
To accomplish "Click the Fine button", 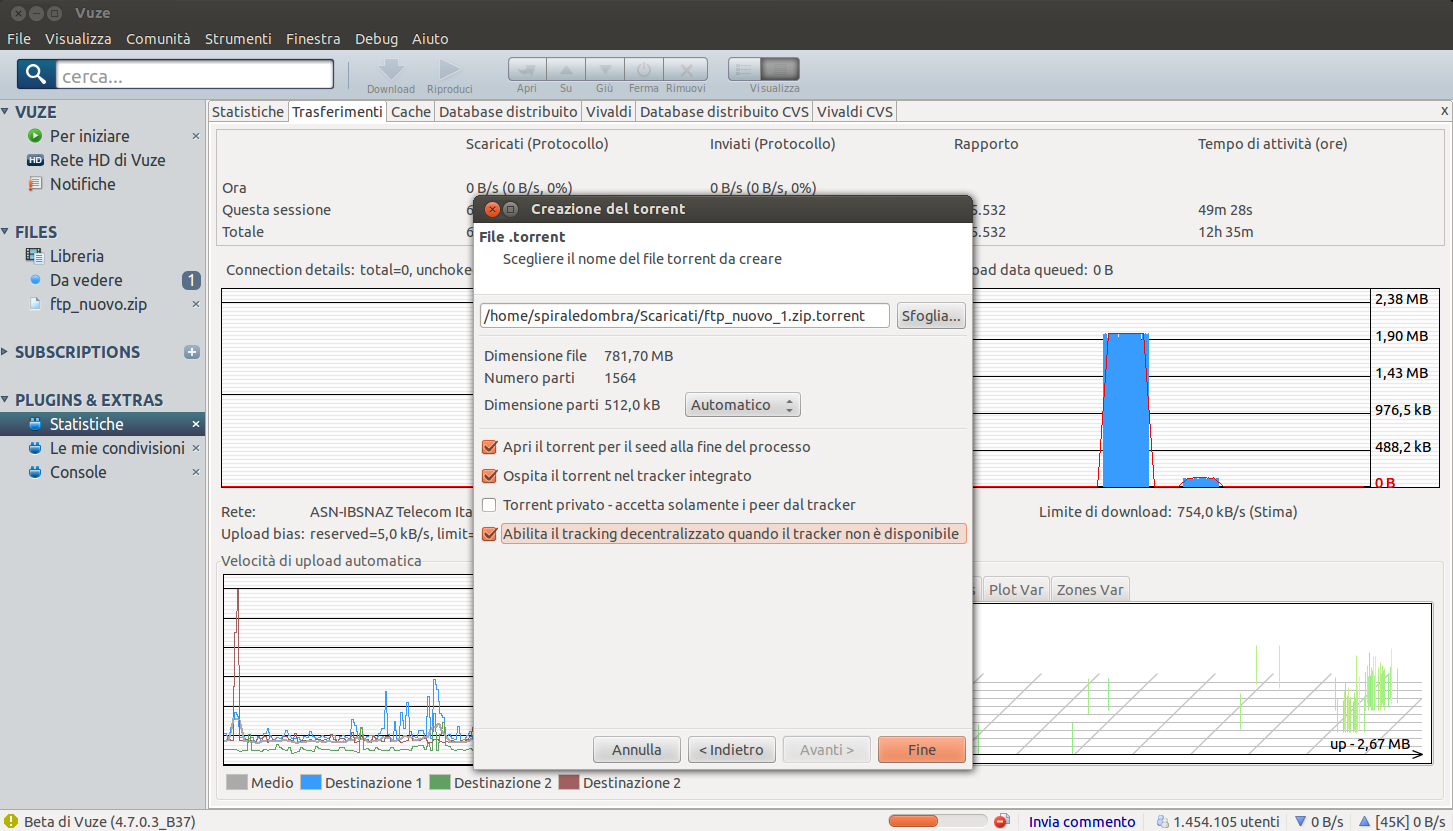I will click(x=922, y=750).
